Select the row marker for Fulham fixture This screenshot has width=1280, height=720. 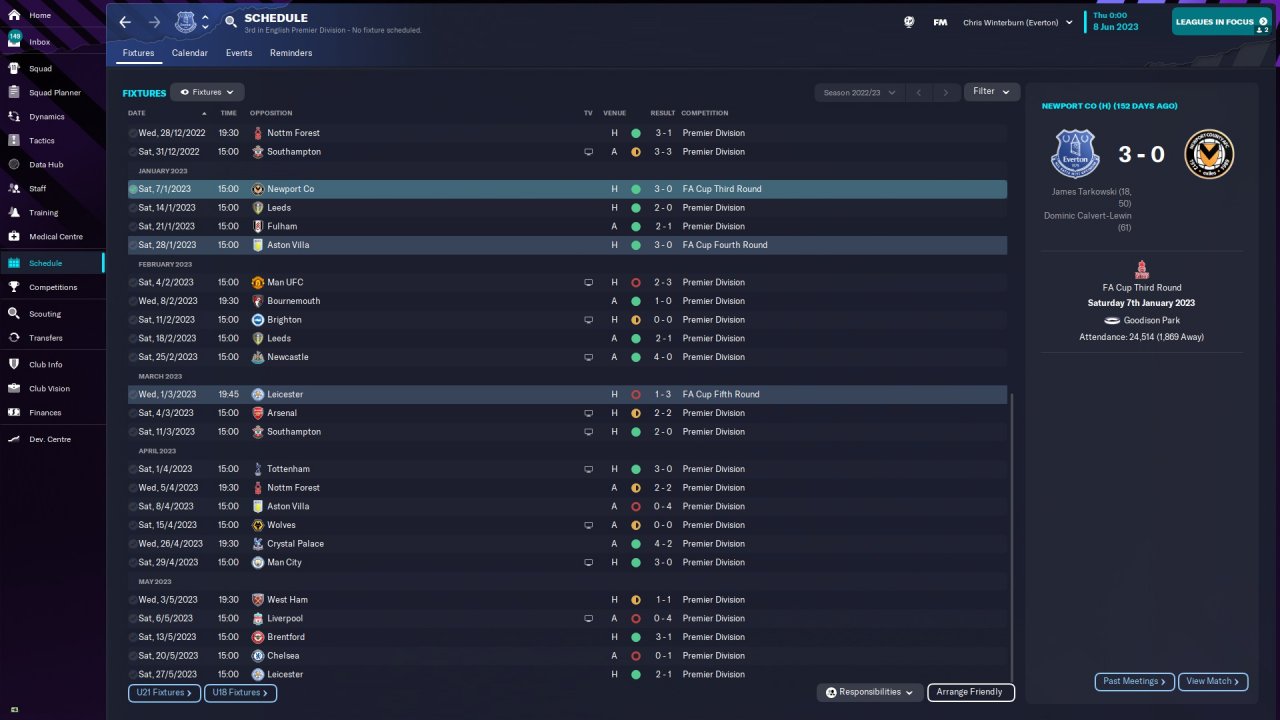[133, 227]
